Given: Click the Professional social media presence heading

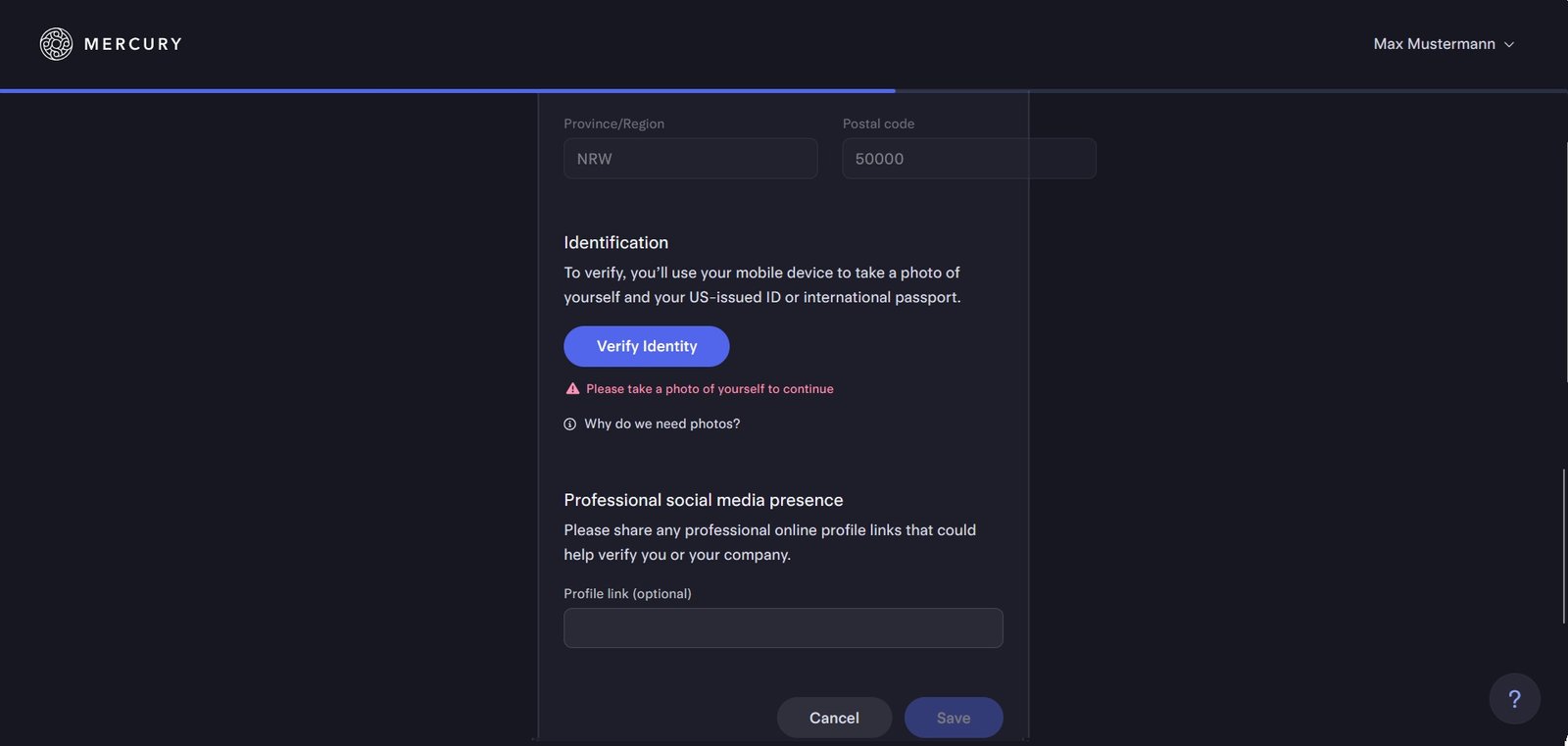Looking at the screenshot, I should point(703,500).
